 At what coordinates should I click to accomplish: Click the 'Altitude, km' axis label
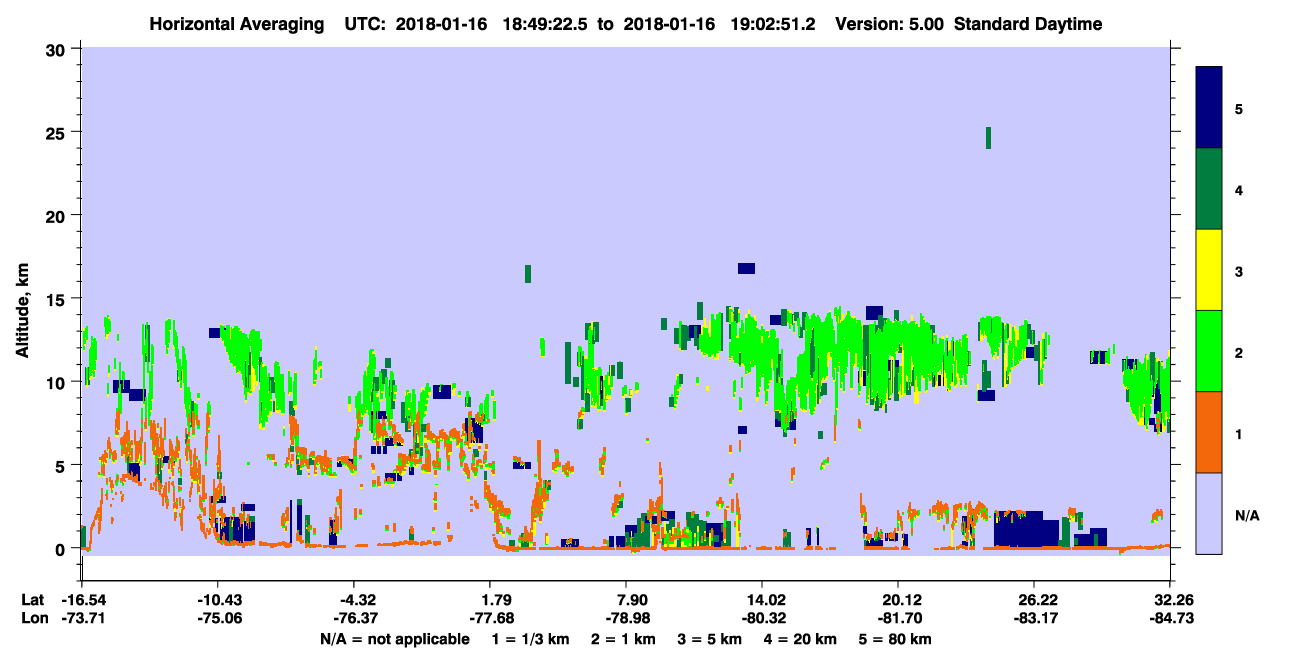[x=23, y=312]
